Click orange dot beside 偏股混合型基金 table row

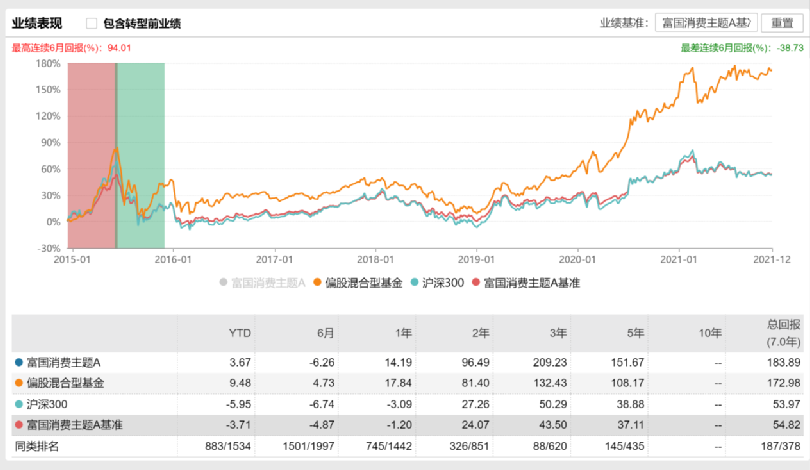20,382
